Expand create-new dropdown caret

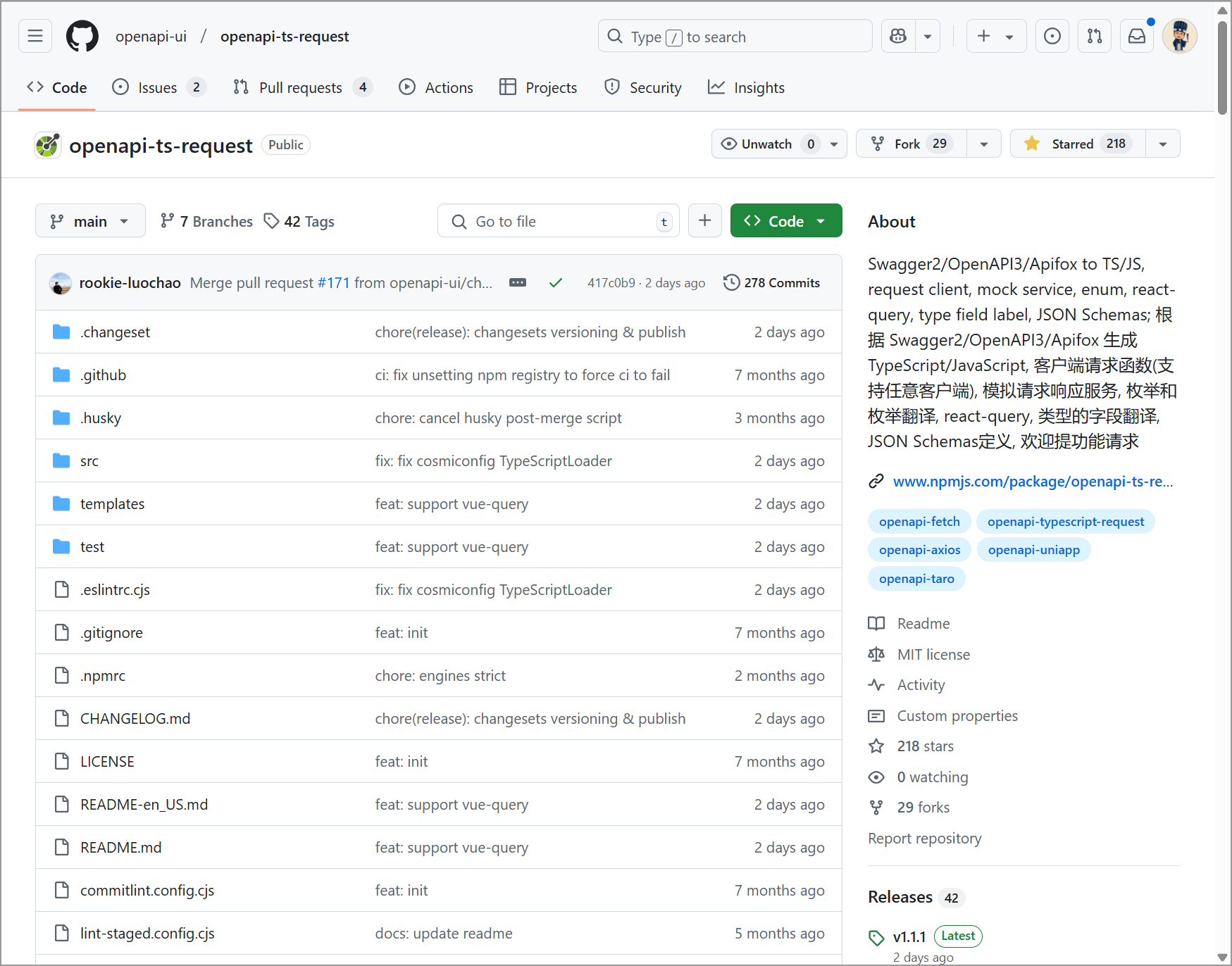pos(1009,36)
